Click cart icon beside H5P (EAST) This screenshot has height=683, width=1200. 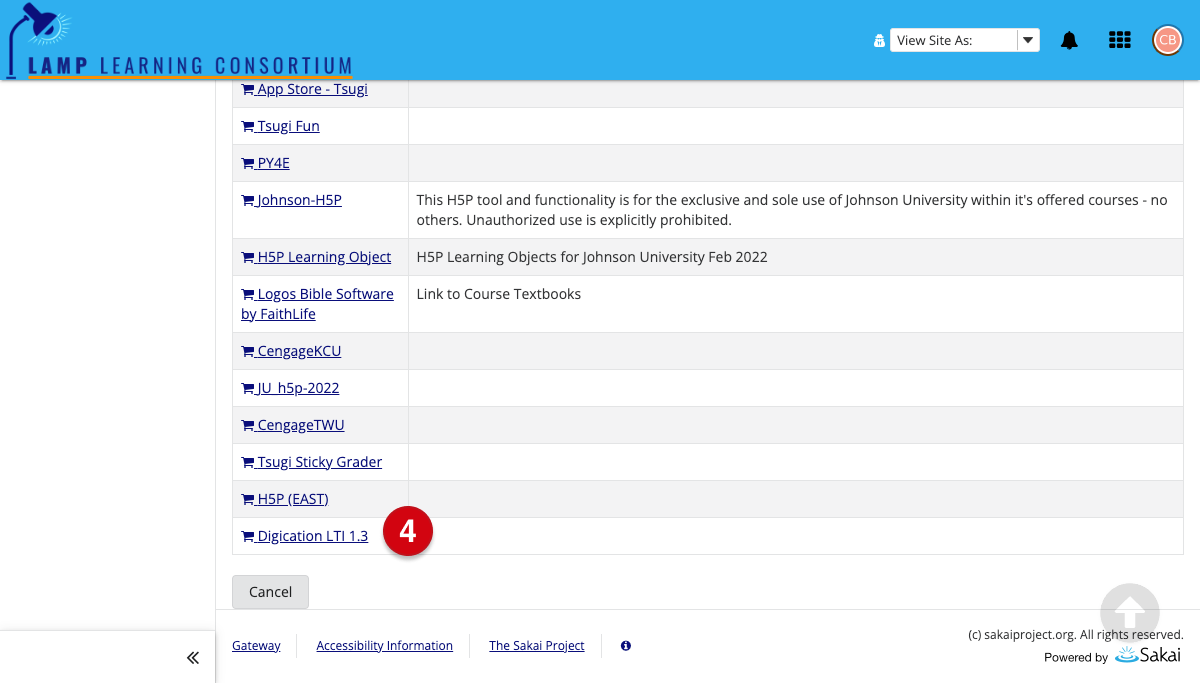247,500
